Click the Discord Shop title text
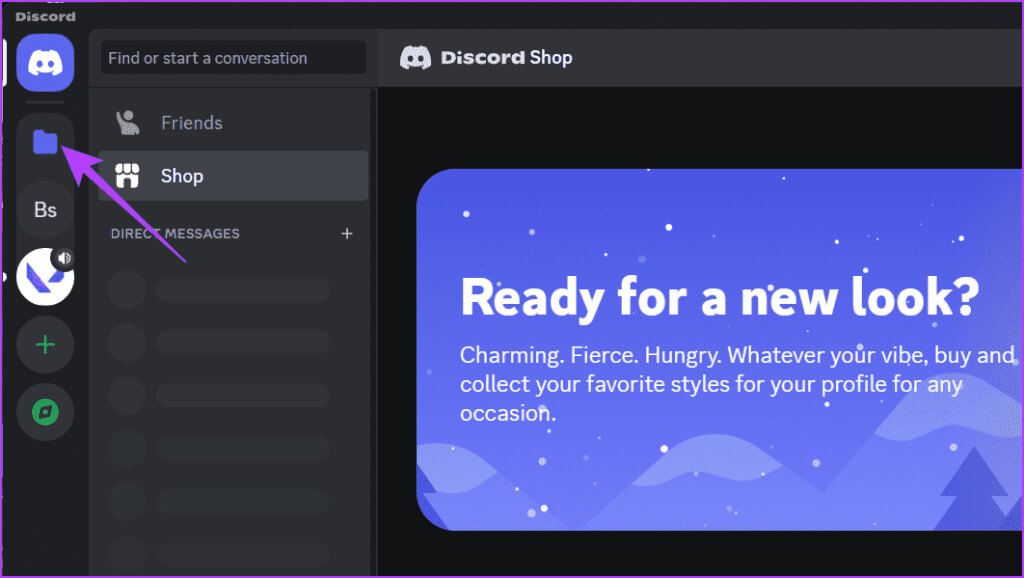The width and height of the screenshot is (1024, 578). (x=507, y=57)
